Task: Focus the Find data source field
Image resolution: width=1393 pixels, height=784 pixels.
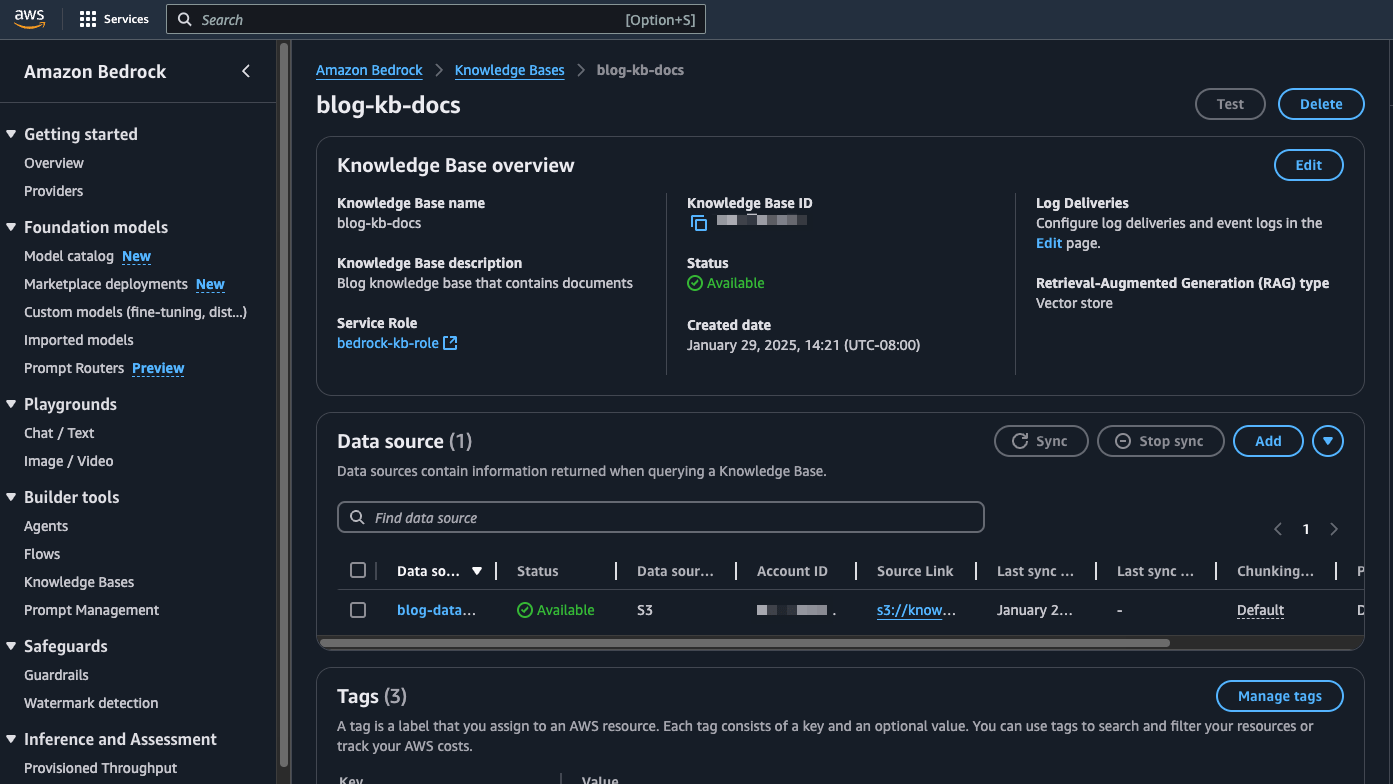Action: pos(661,517)
